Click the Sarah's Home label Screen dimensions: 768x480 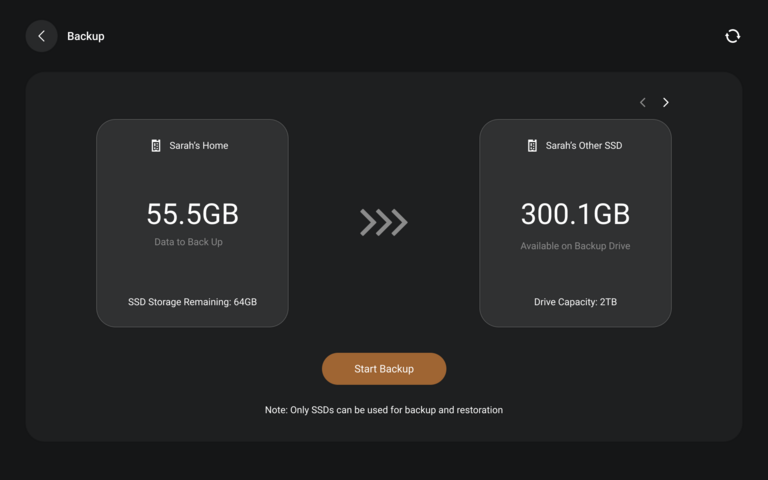(199, 145)
